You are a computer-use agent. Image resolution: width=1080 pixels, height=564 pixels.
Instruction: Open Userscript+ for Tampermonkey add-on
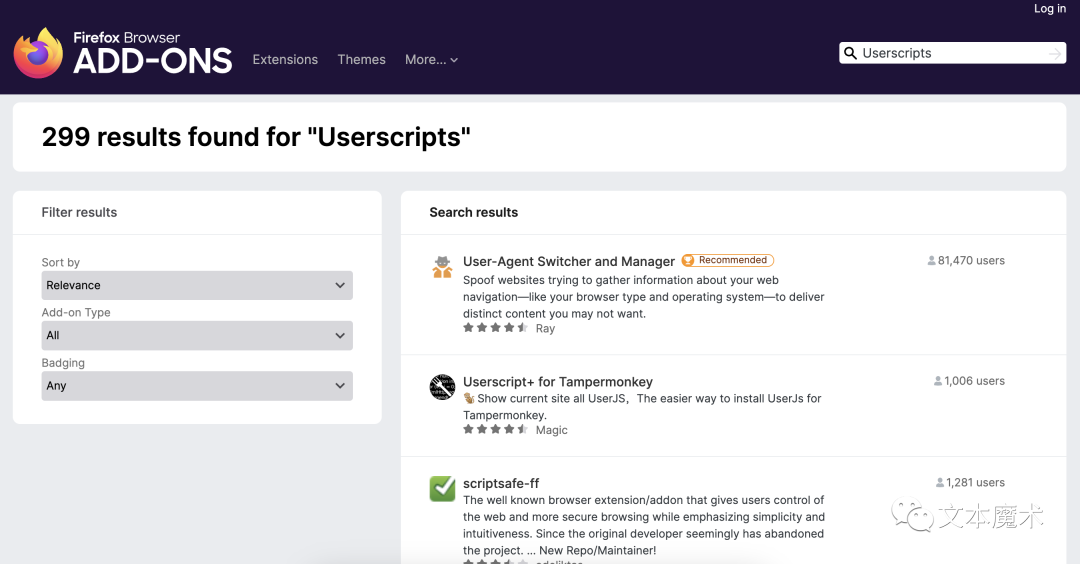tap(557, 382)
